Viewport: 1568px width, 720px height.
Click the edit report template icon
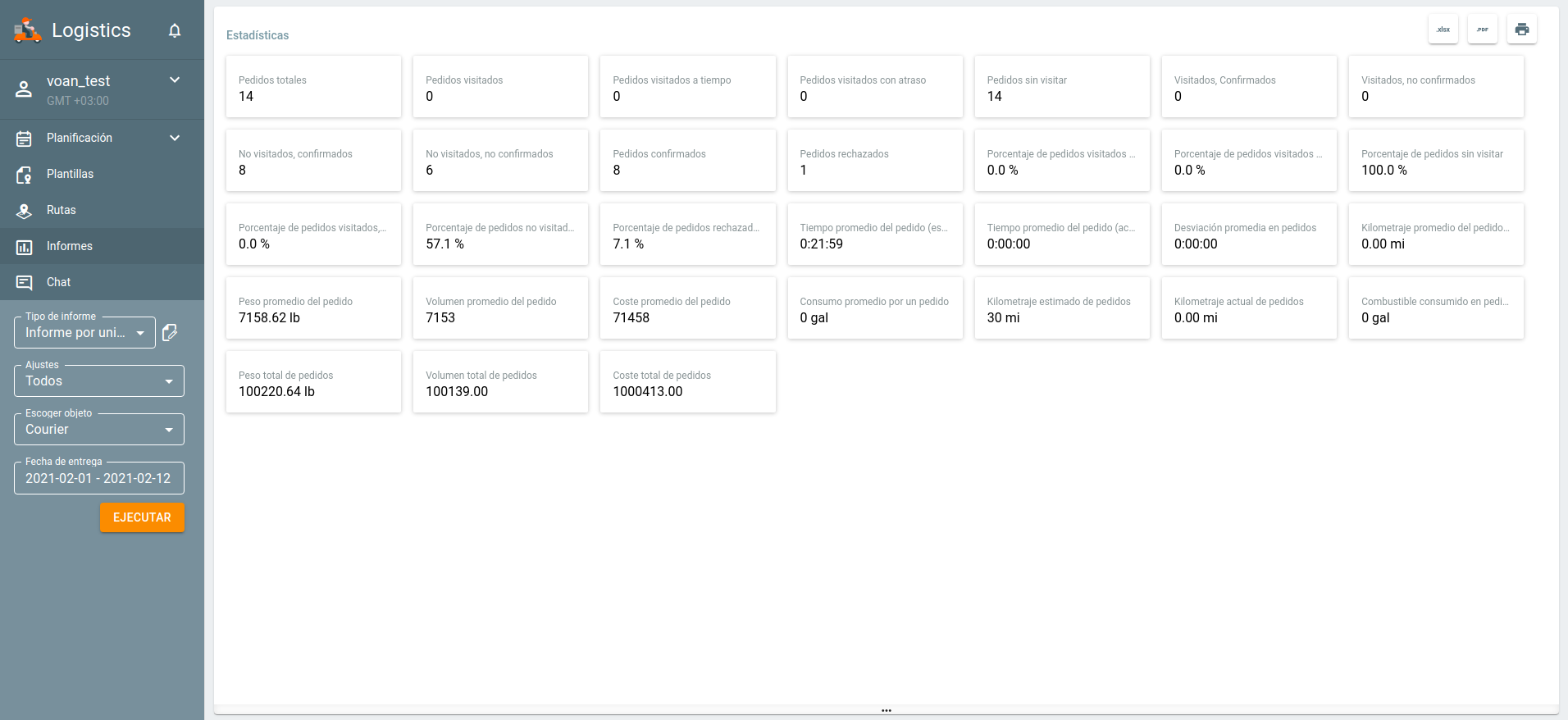170,332
